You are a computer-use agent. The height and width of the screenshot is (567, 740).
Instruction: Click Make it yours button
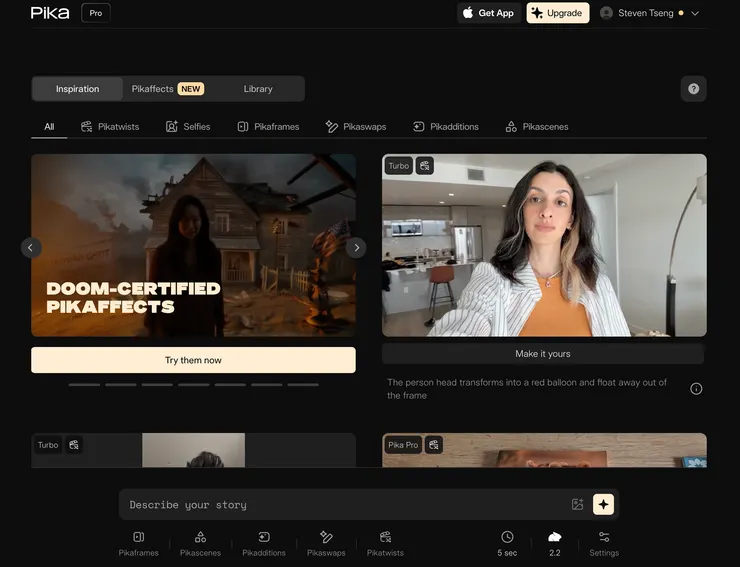543,354
